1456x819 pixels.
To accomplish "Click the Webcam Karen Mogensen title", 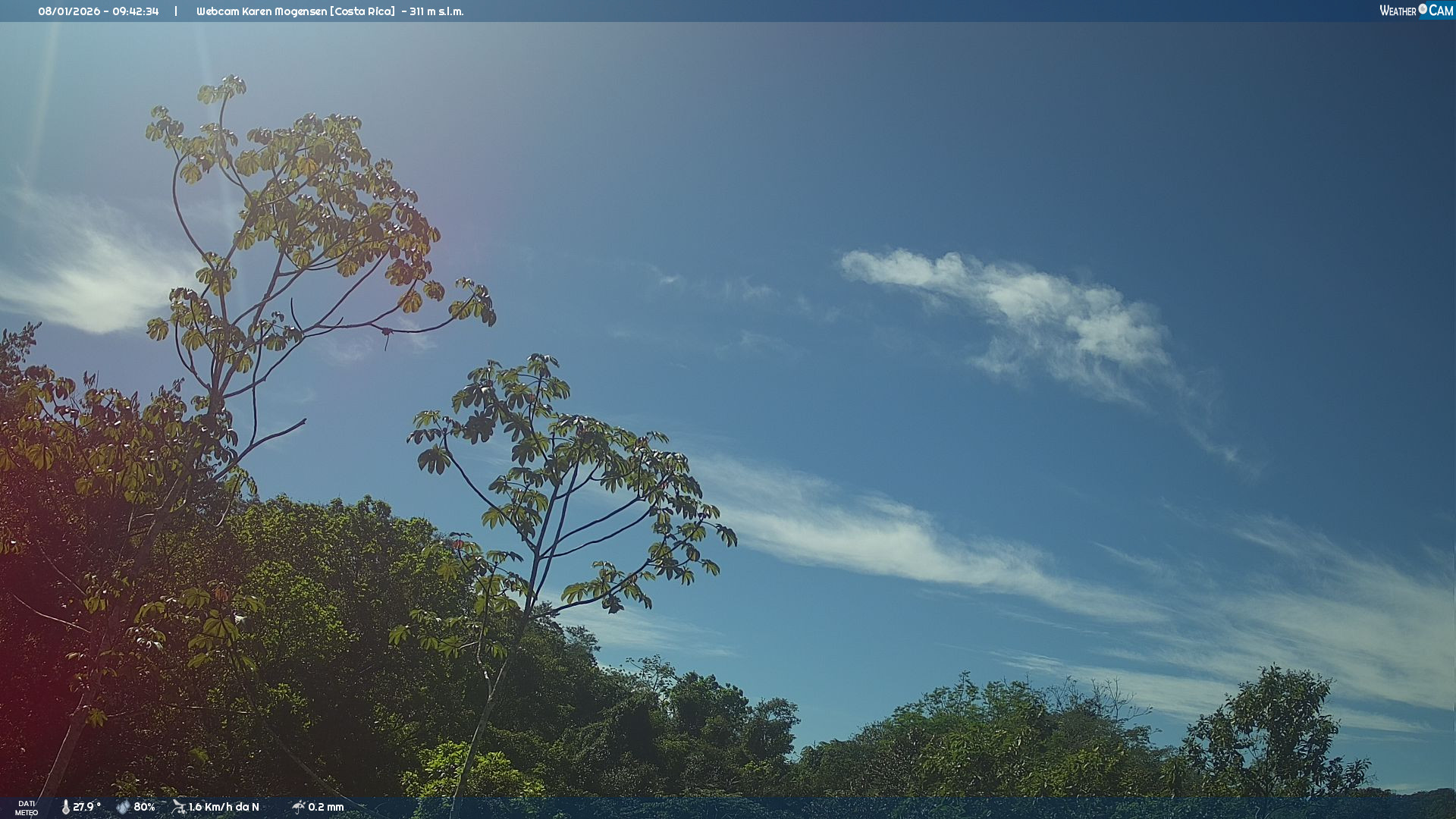I will (x=295, y=11).
